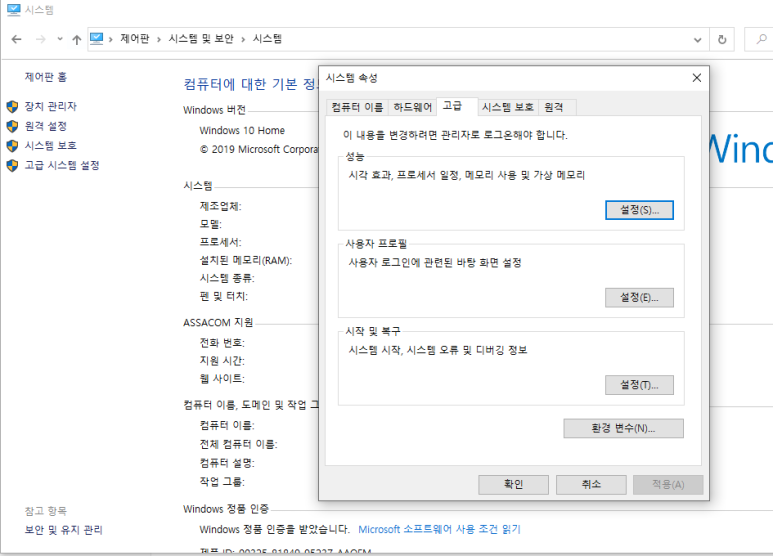Open 환경 변수(N) button

coord(624,428)
